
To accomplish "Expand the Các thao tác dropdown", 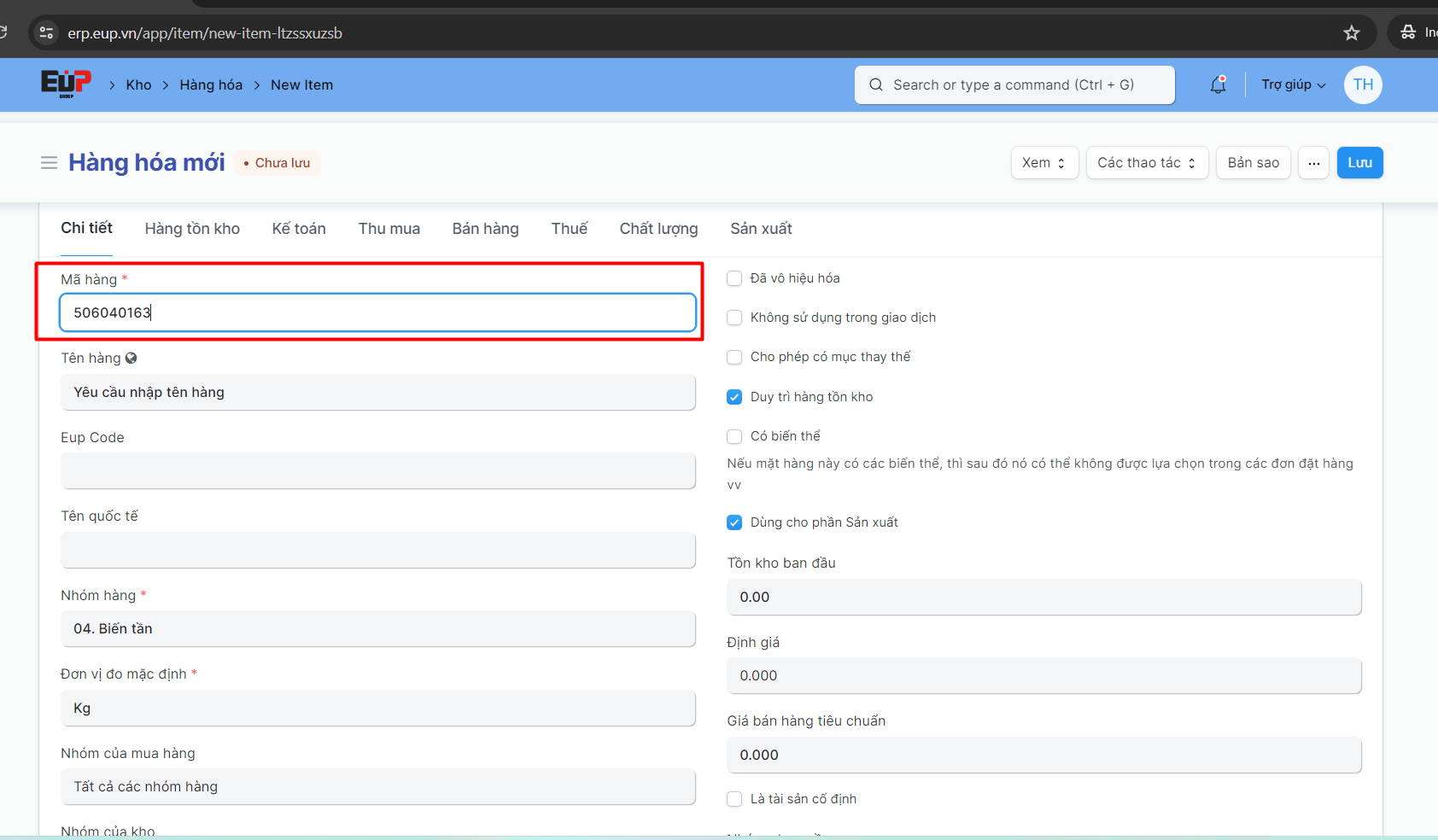I will pos(1146,163).
